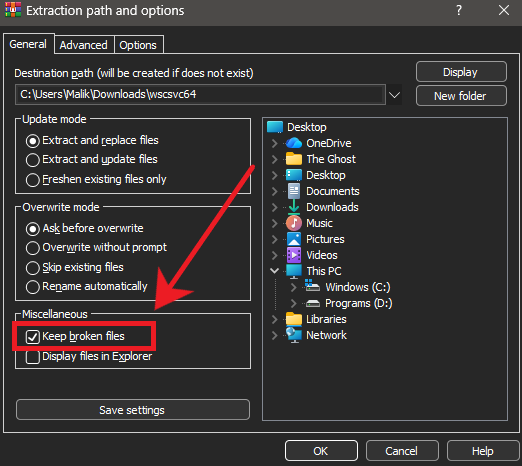Viewport: 522px width, 466px height.
Task: Click the WinRAR icon in title bar
Action: click(x=13, y=10)
